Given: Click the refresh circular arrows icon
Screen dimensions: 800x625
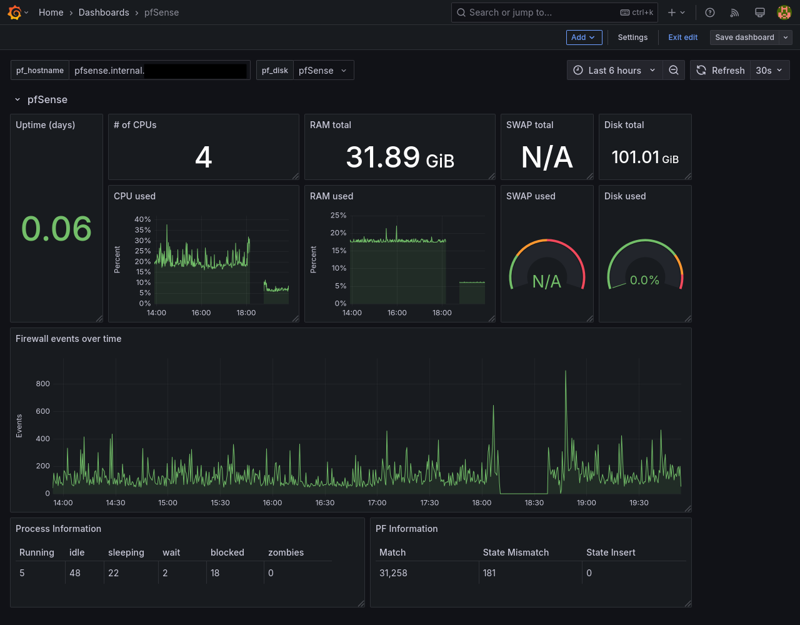Looking at the screenshot, I should (x=702, y=70).
